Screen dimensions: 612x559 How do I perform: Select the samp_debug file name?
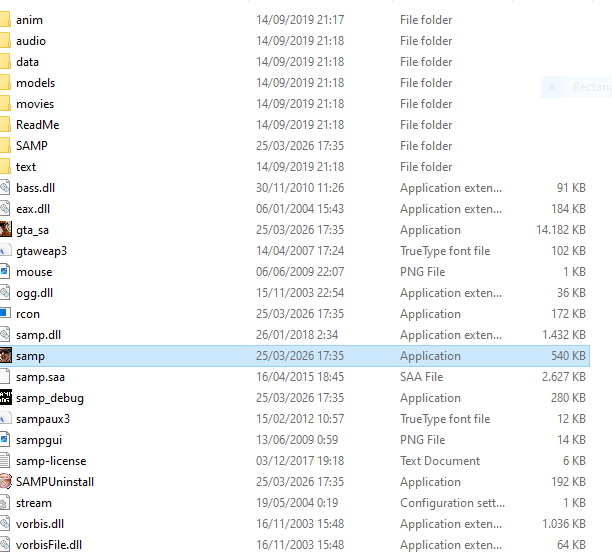(50, 398)
